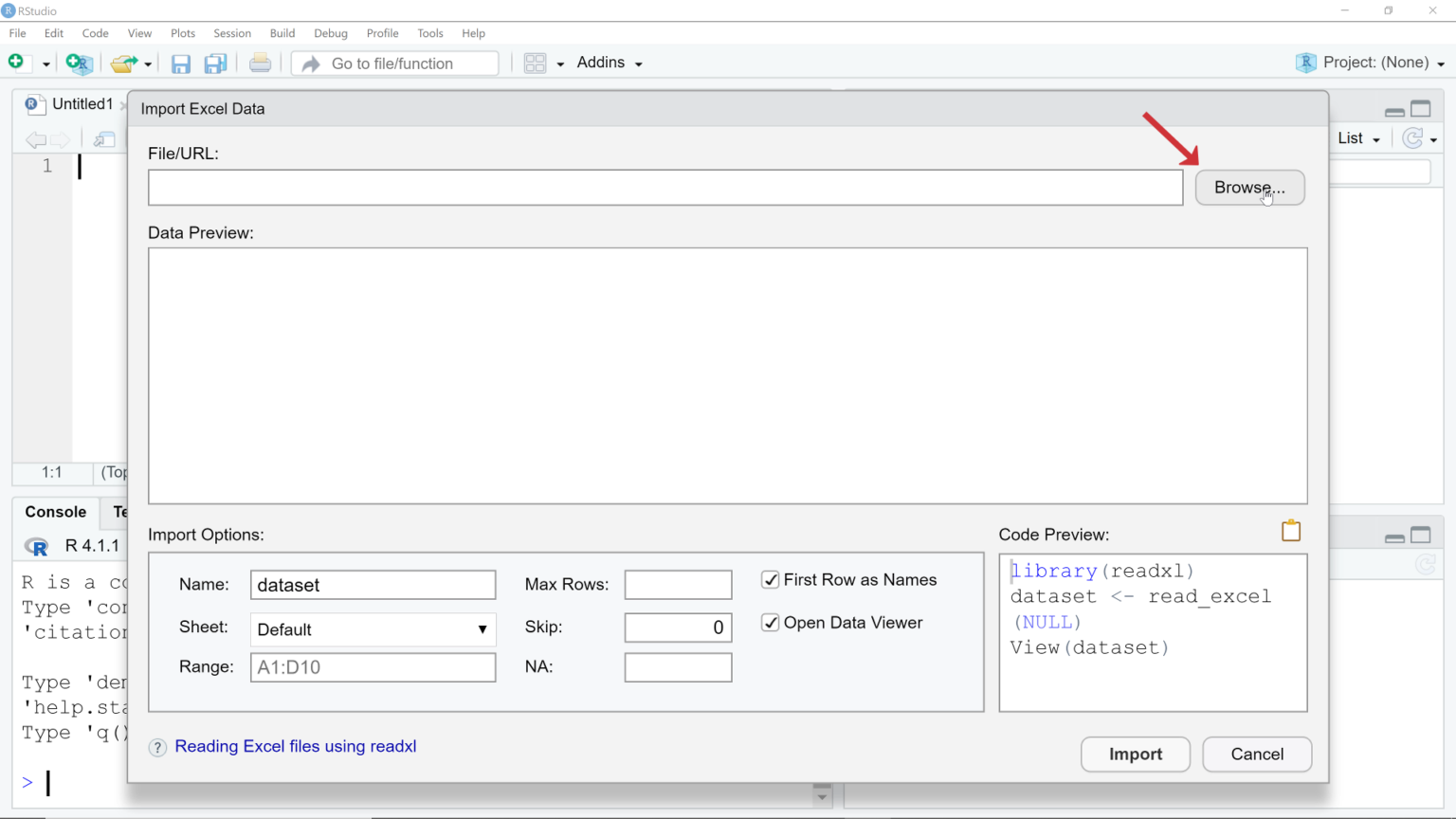Click the Show in new window icon
1456x819 pixels.
tap(104, 140)
